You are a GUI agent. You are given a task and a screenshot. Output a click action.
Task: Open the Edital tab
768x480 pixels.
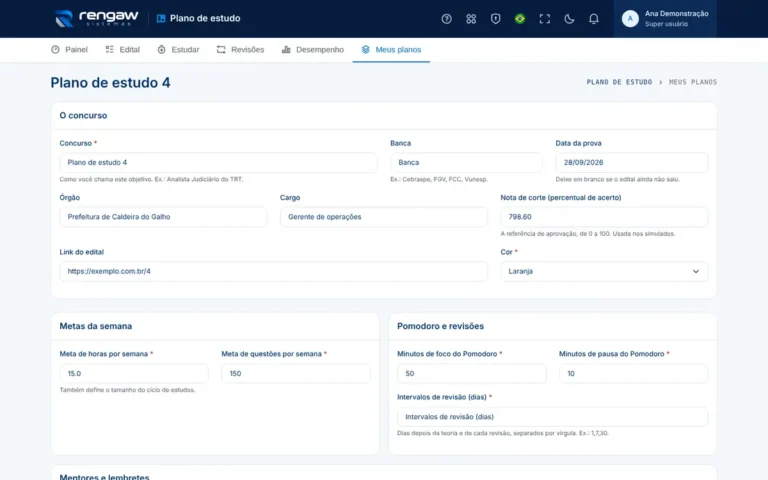(x=122, y=49)
